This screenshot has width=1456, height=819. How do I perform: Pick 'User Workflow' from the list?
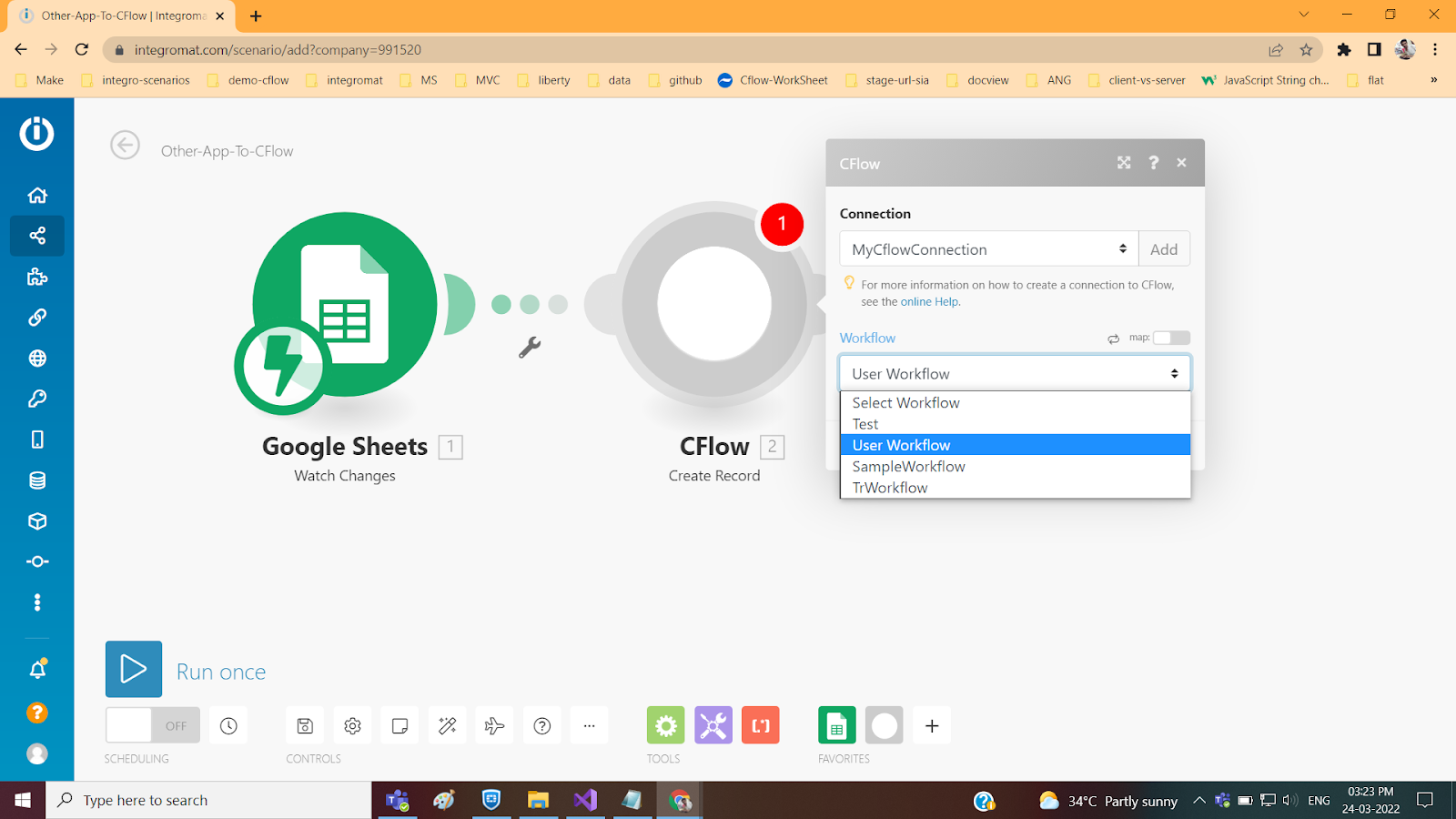pyautogui.click(x=1015, y=445)
